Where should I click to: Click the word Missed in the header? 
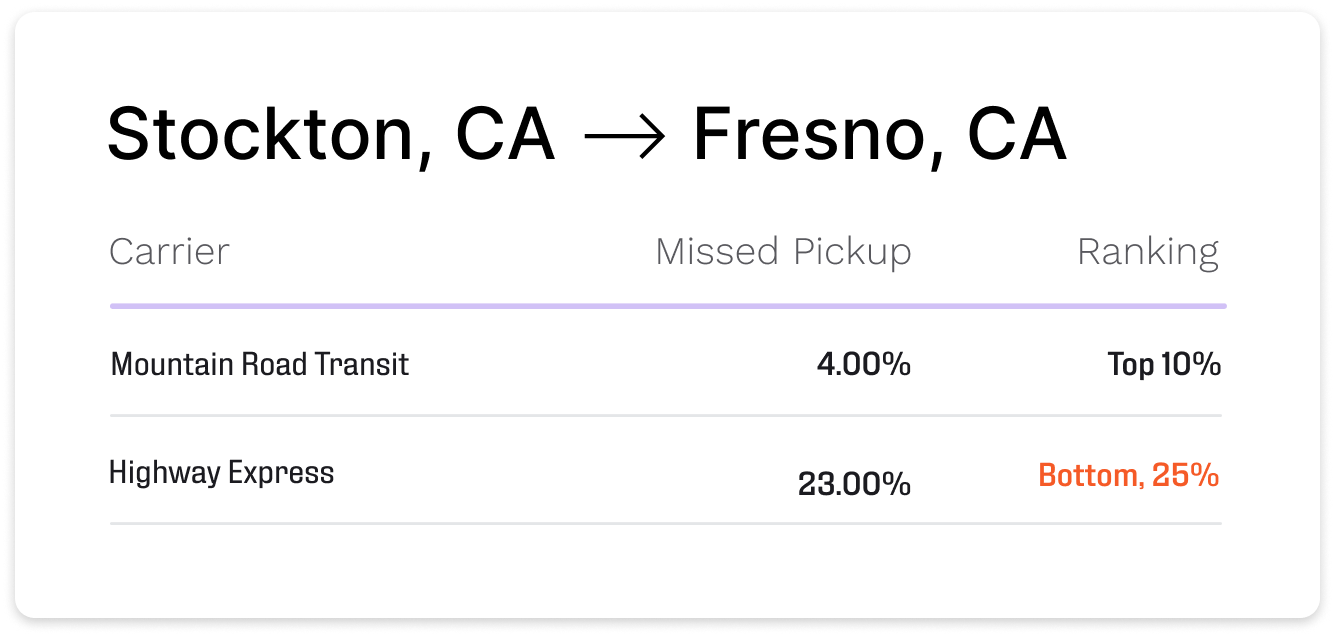[x=717, y=252]
